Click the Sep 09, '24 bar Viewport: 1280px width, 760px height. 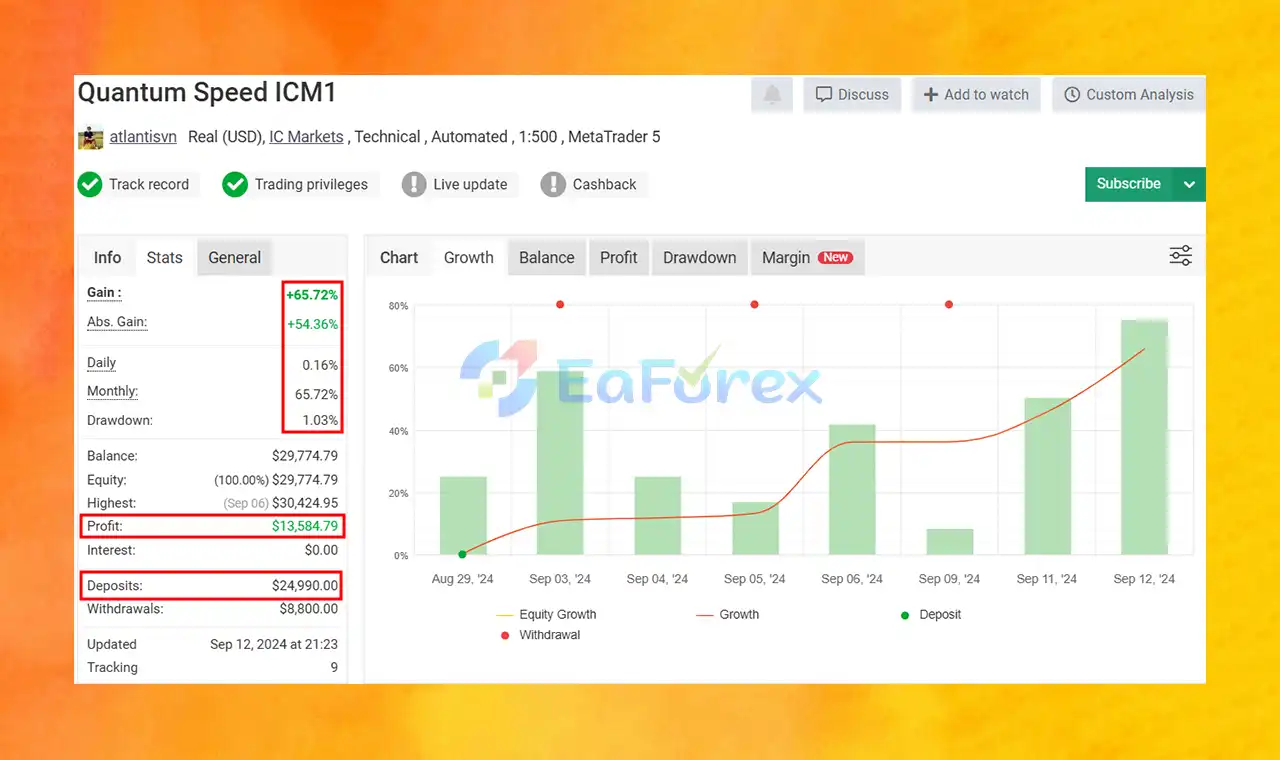949,542
